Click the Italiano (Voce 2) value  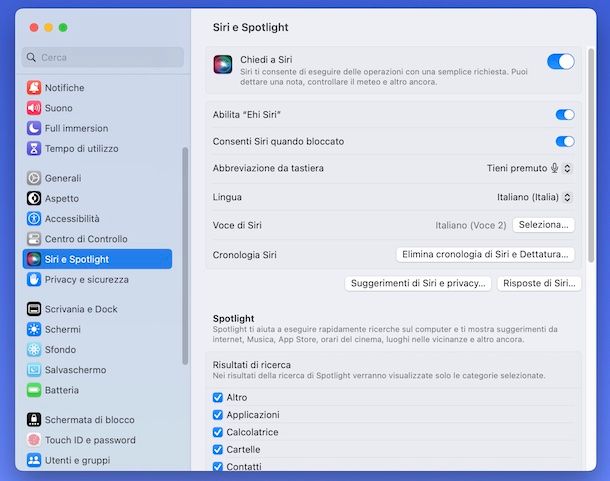tap(471, 225)
